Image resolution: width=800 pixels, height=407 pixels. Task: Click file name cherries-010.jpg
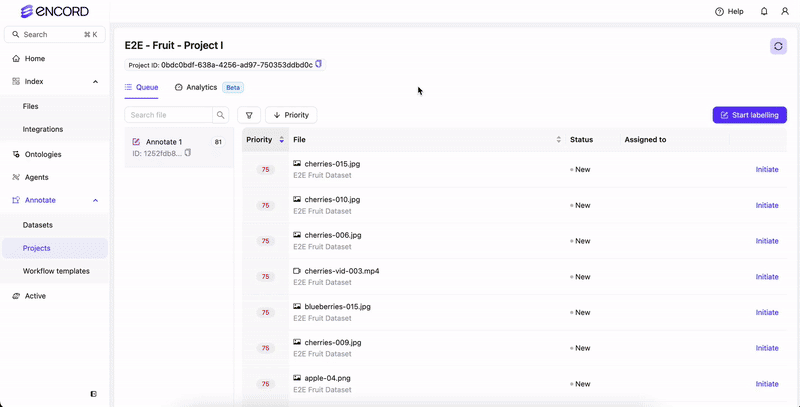coord(333,199)
